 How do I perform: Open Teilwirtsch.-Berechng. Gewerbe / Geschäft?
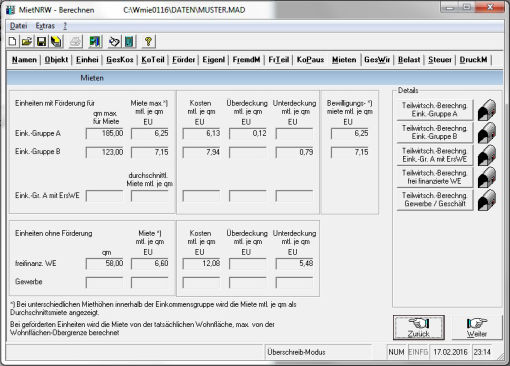point(434,200)
